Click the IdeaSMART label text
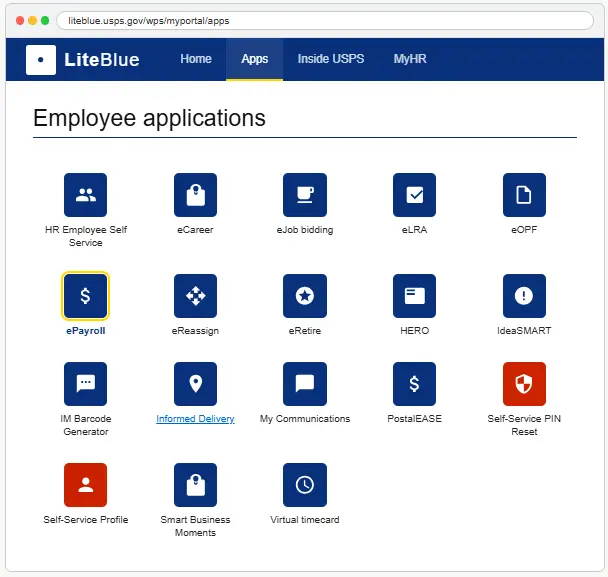 click(x=524, y=331)
